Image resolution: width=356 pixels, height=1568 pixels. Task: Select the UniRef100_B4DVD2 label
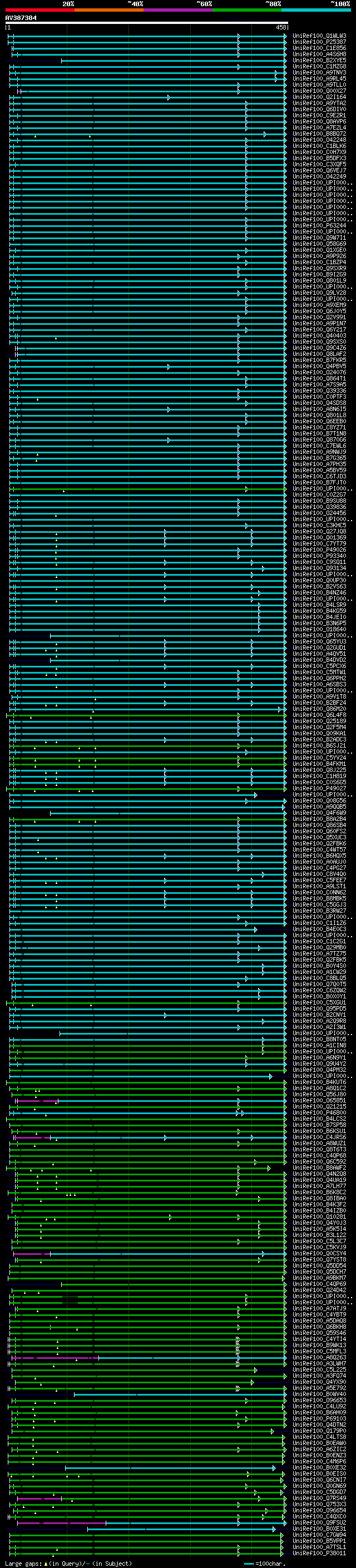tap(319, 659)
